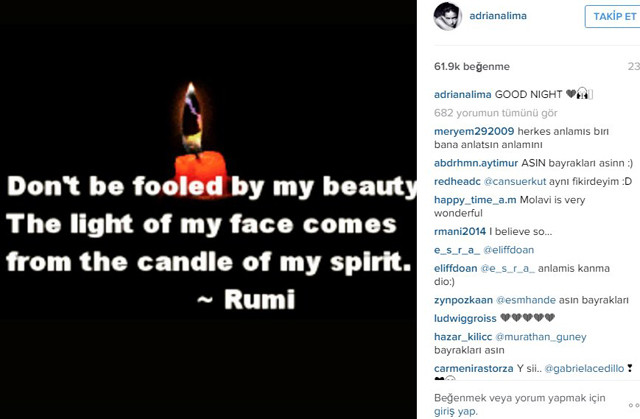Open ludwiggroiss's profile
Image resolution: width=640 pixels, height=419 pixels.
(x=465, y=318)
